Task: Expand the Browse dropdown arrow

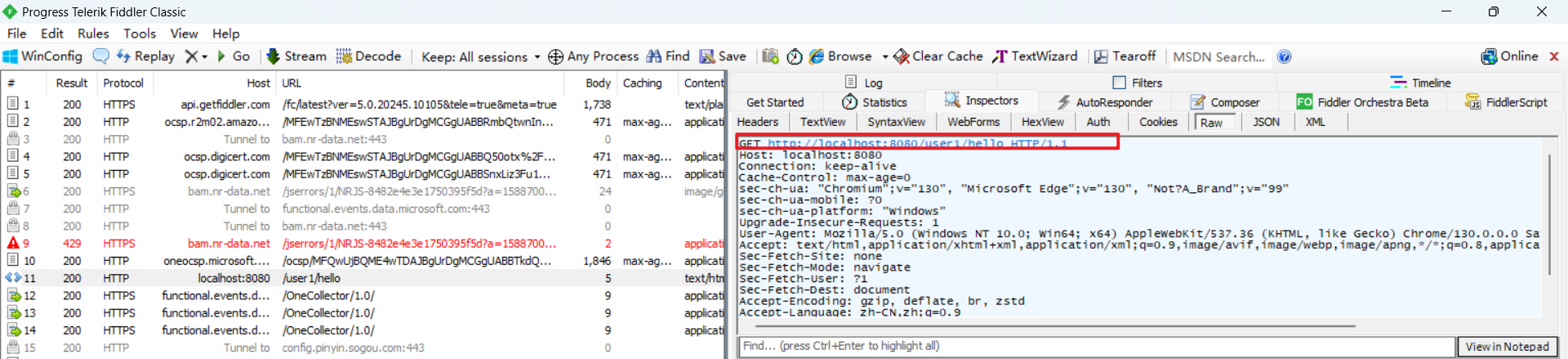Action: [x=885, y=57]
